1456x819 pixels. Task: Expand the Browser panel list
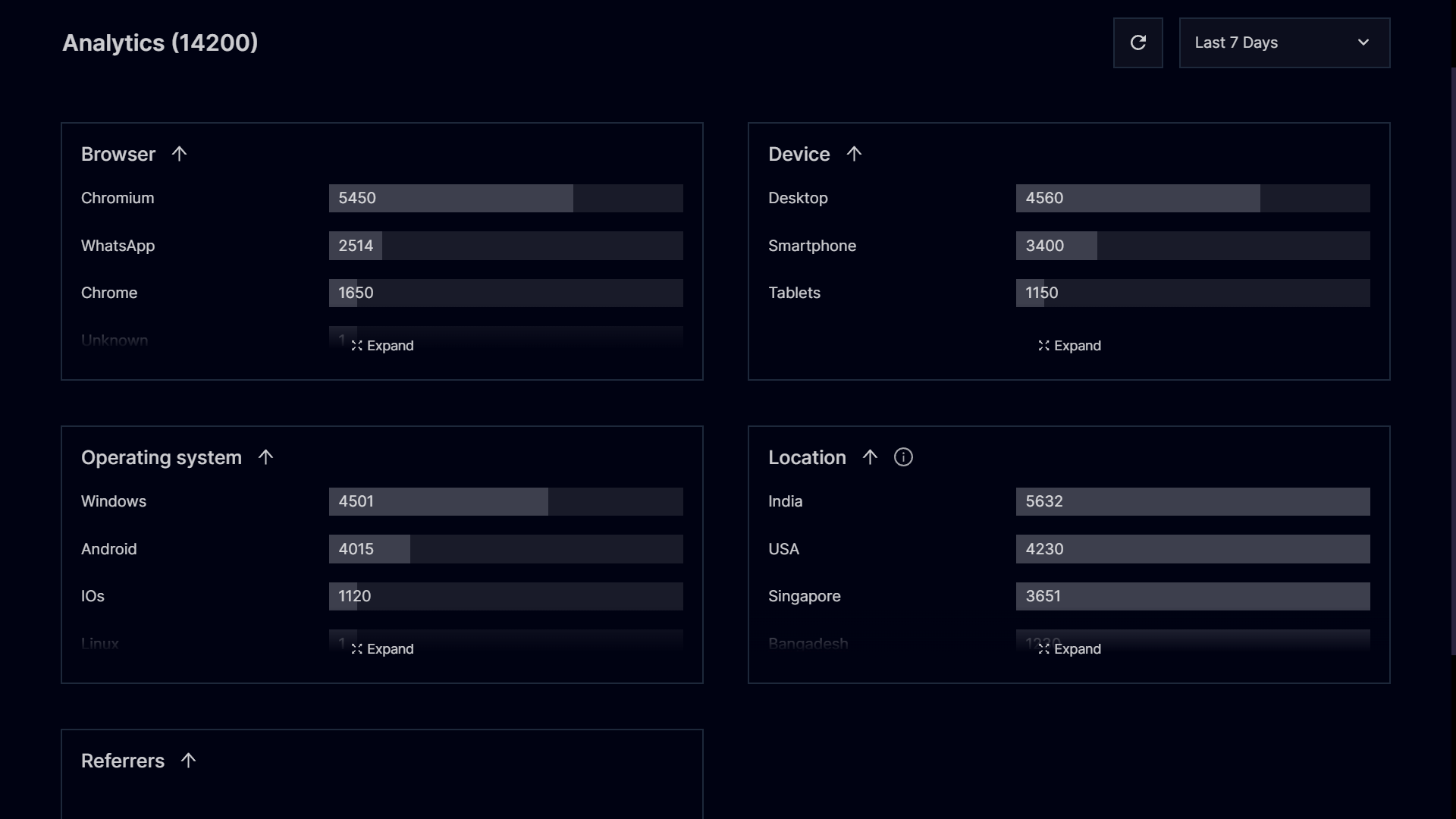click(382, 346)
